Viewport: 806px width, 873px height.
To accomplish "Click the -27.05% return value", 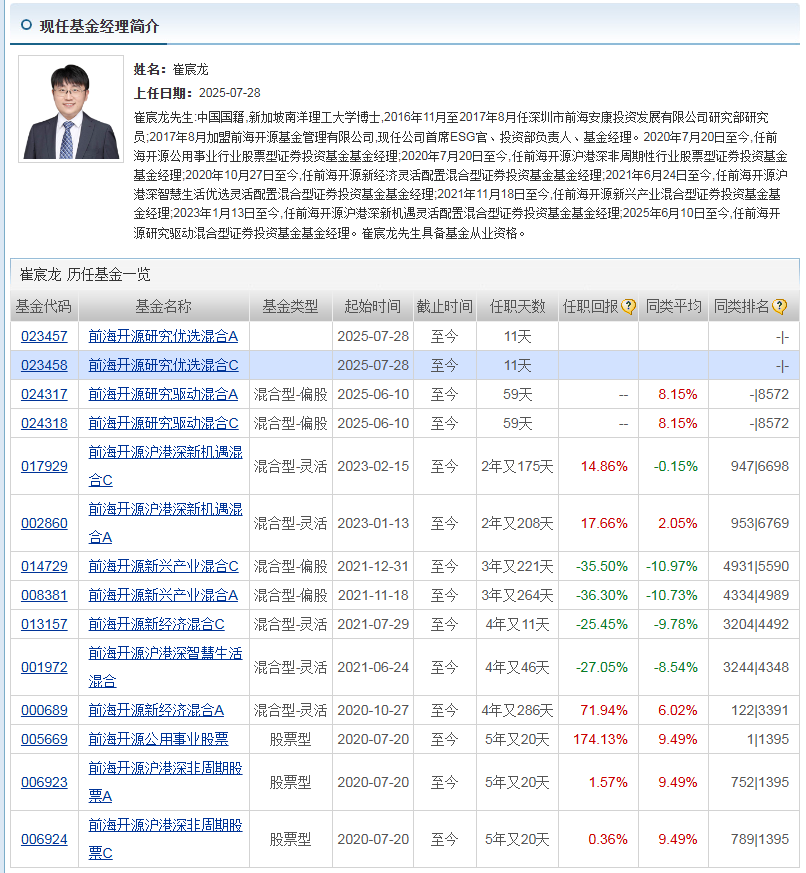I will coord(602,667).
